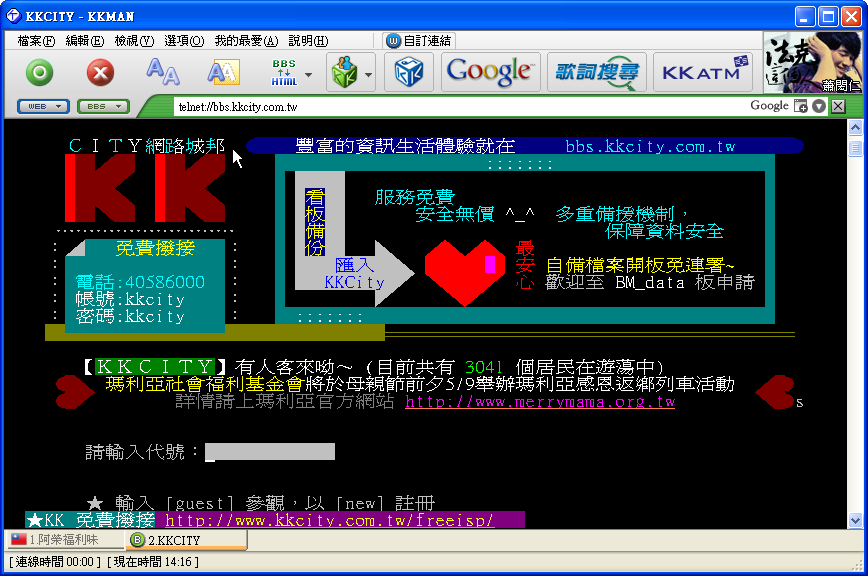Click the BBS HTML convert icon
The width and height of the screenshot is (868, 576).
click(x=284, y=72)
